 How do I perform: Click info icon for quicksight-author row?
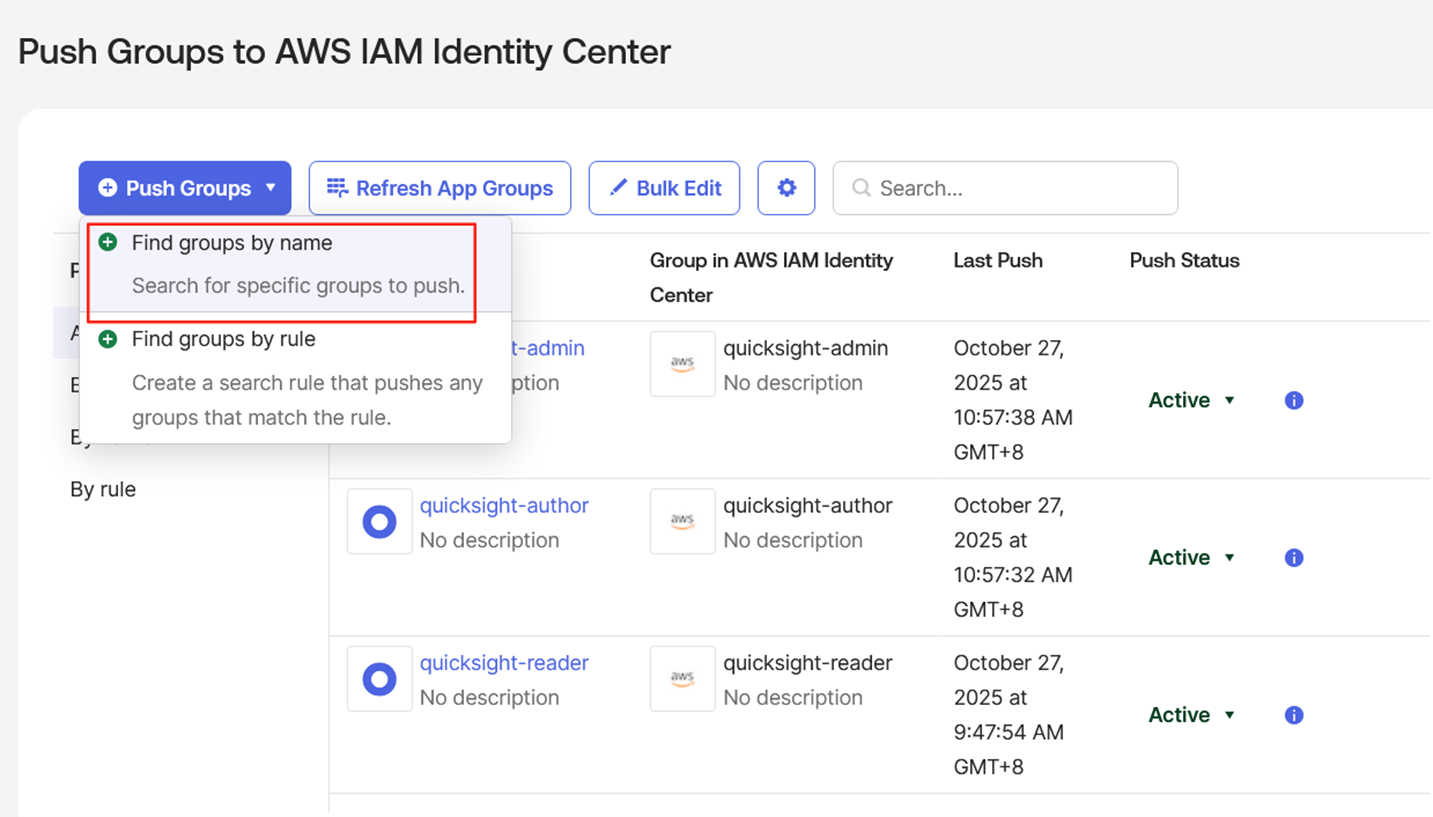(1293, 558)
